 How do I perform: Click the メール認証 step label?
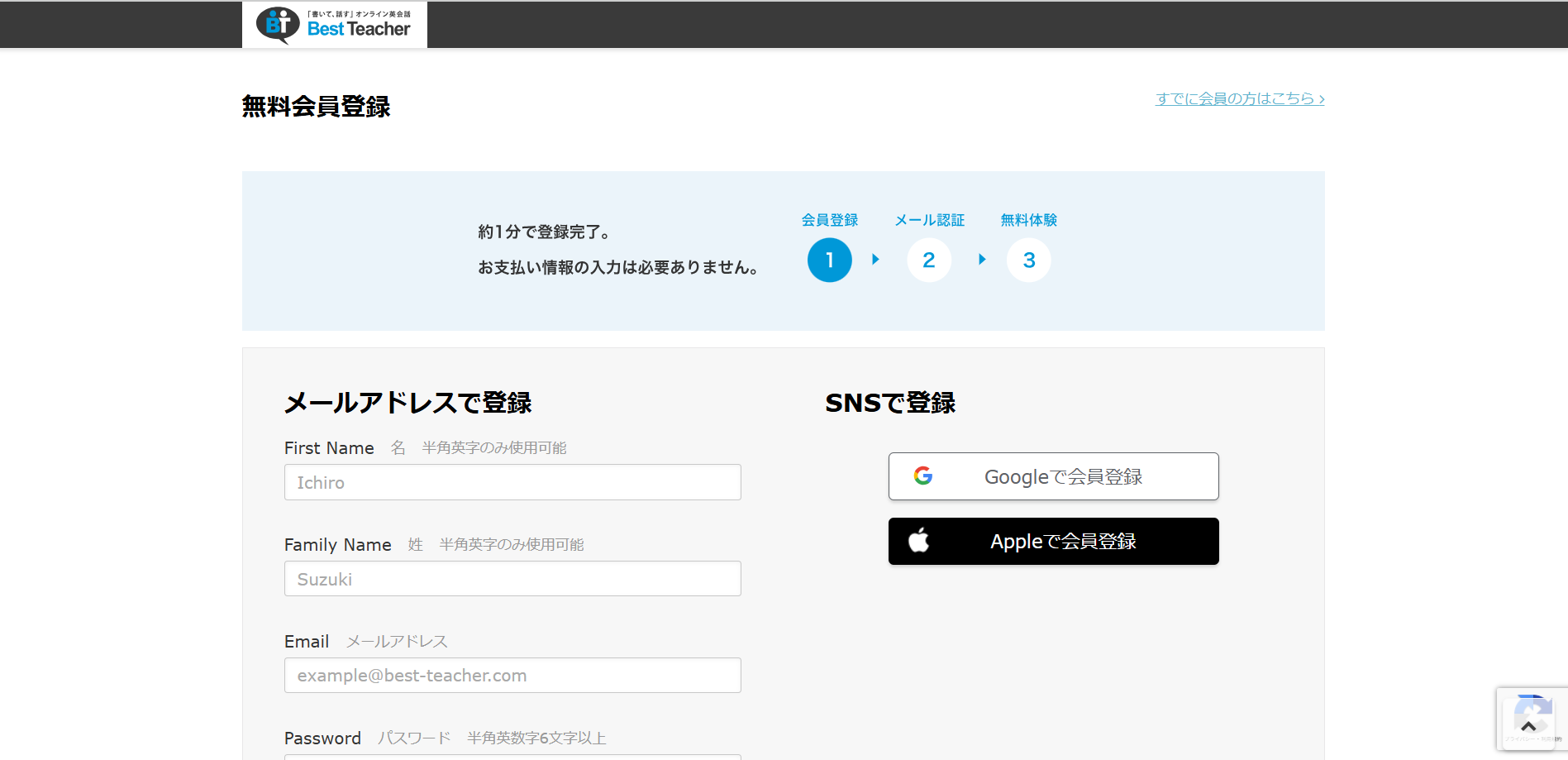929,220
